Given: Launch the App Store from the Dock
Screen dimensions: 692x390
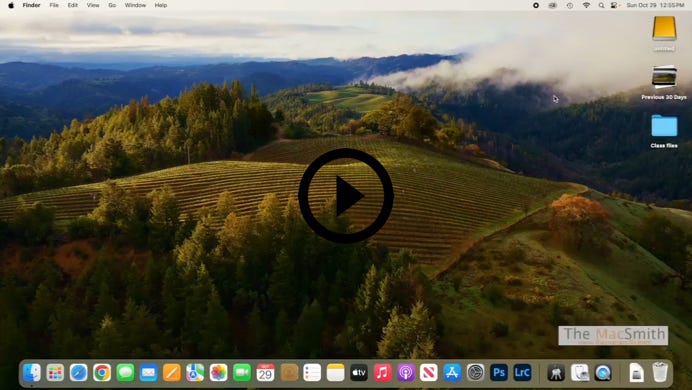Looking at the screenshot, I should (x=452, y=373).
